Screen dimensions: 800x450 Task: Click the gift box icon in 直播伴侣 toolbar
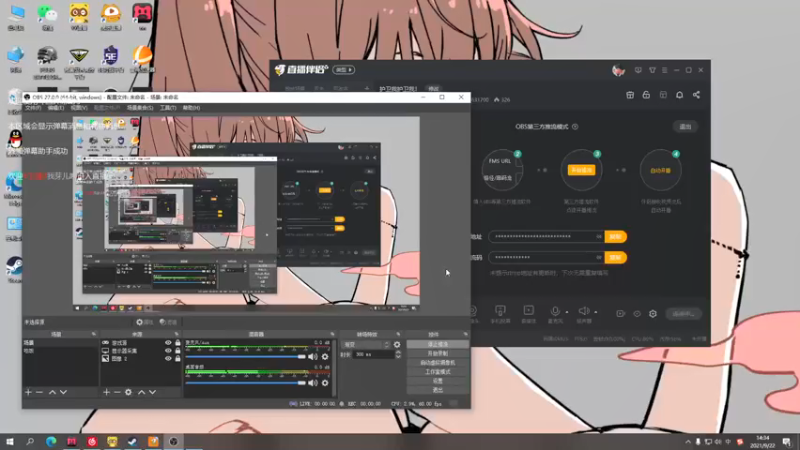pyautogui.click(x=630, y=95)
